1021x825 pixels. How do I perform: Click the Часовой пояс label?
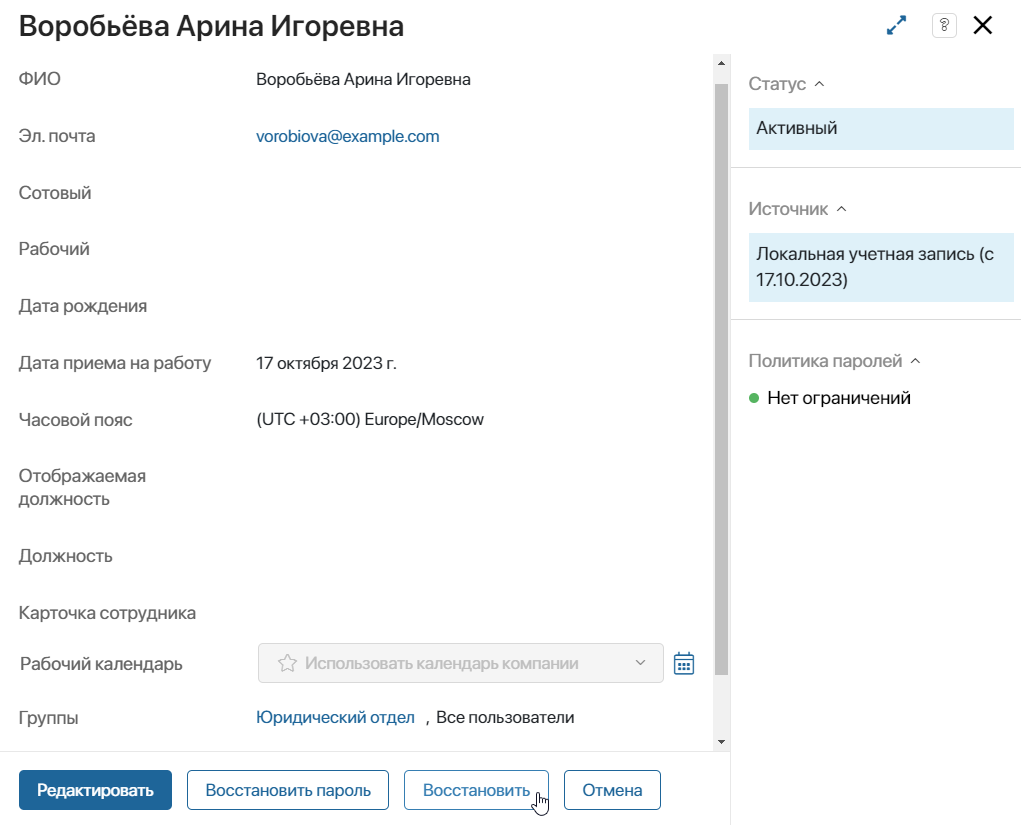tap(76, 420)
